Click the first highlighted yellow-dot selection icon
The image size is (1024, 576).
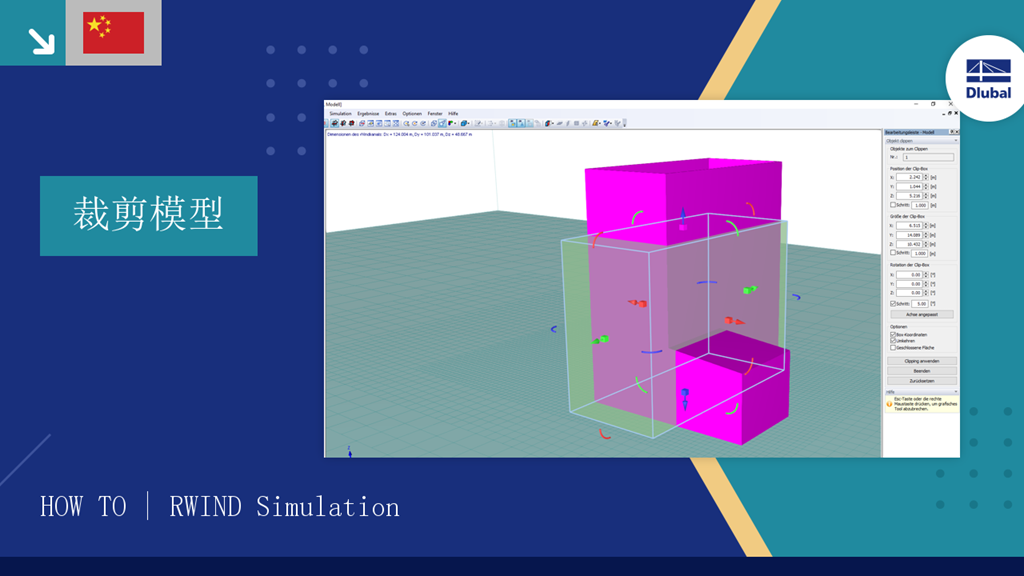point(513,123)
